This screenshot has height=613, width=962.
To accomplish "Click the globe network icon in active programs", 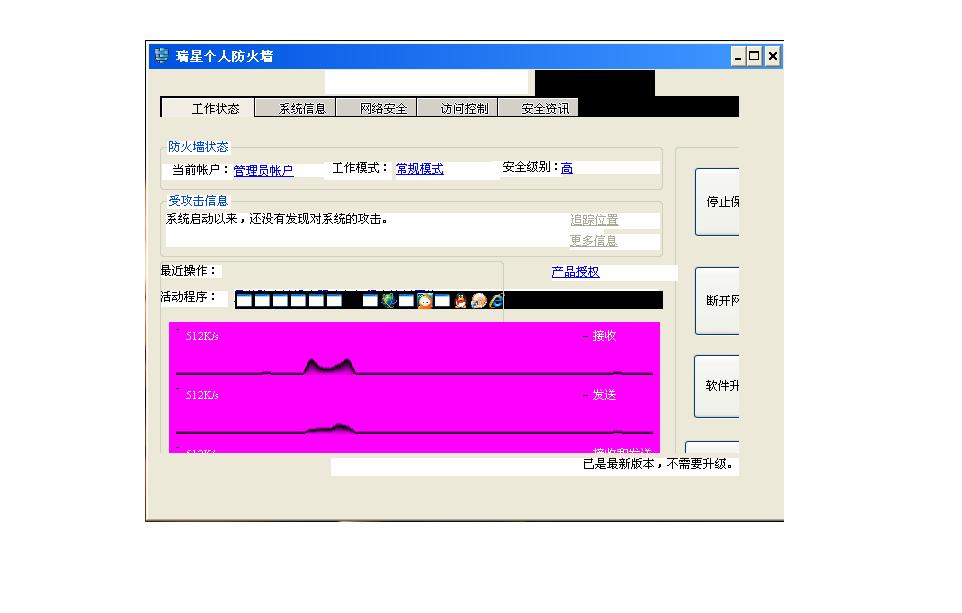I will (x=388, y=300).
